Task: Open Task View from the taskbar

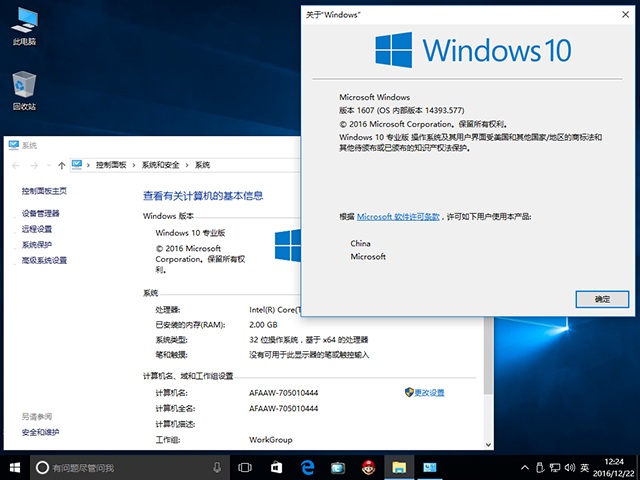Action: click(x=246, y=467)
